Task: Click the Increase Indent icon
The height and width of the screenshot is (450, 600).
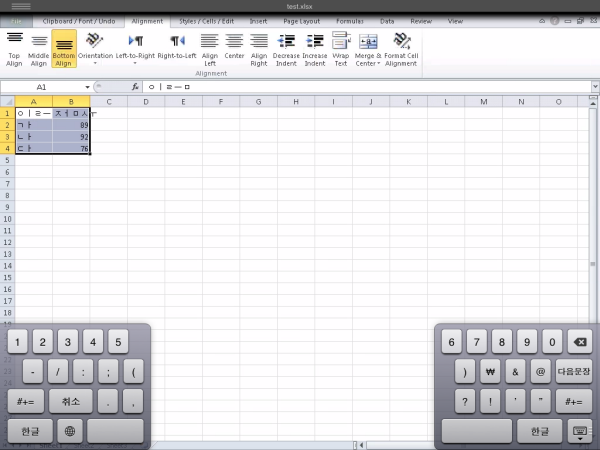Action: (315, 49)
